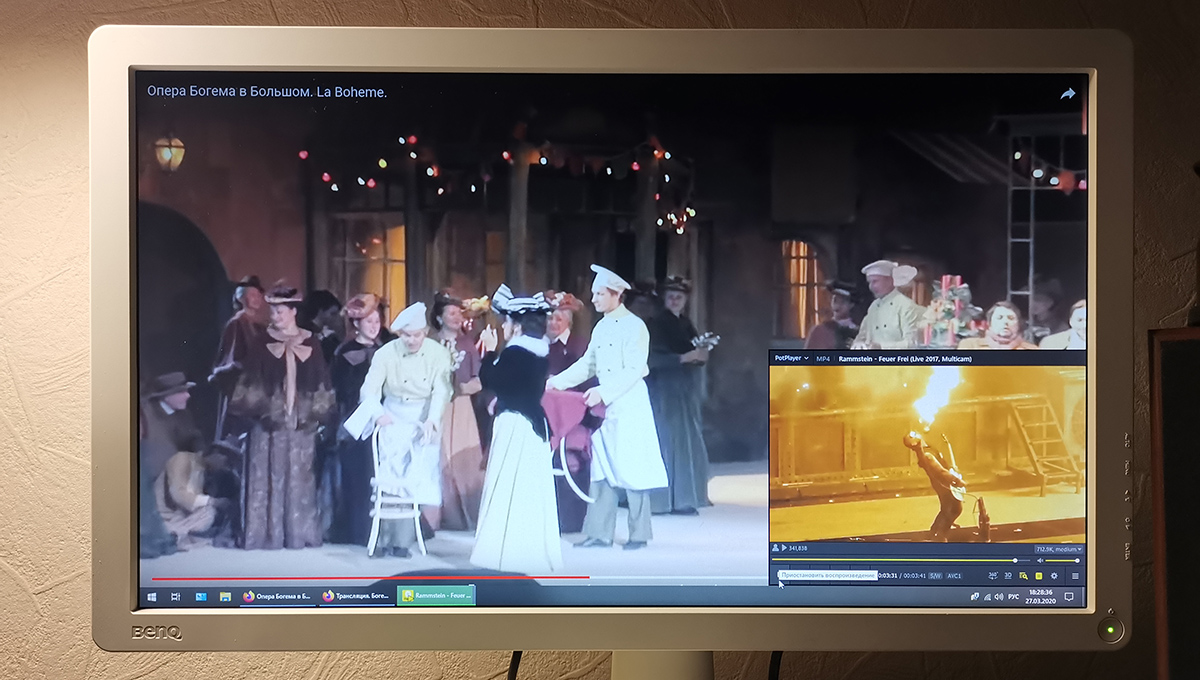Mute the PotPlayer speaker icon
Screen dimensions: 1200x680
pos(1040,561)
